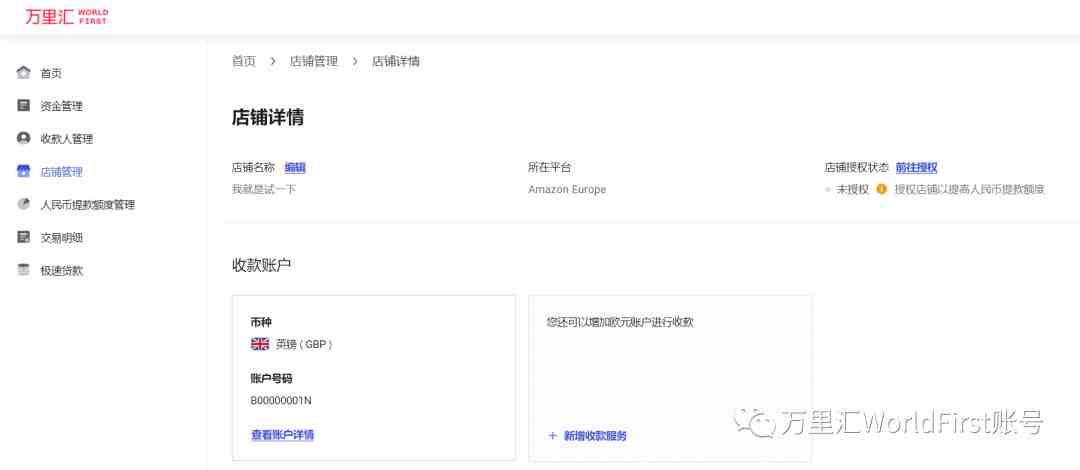Image resolution: width=1080 pixels, height=470 pixels.
Task: Click the plus icon for 新增收款服务
Action: point(552,436)
